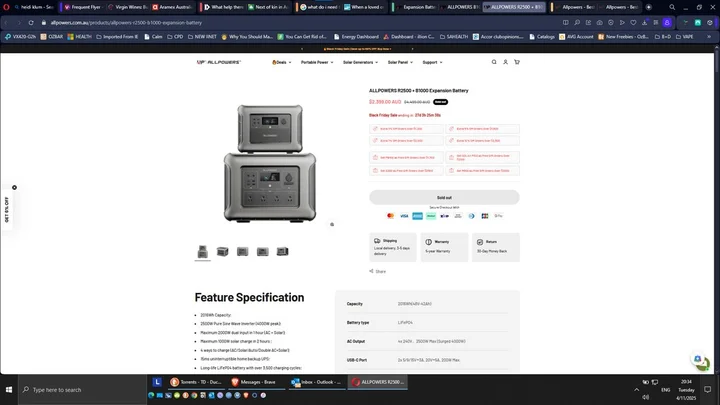Screen dimensions: 720x405
Task: Show more bookmarks with the chevron
Action: [x=709, y=36]
